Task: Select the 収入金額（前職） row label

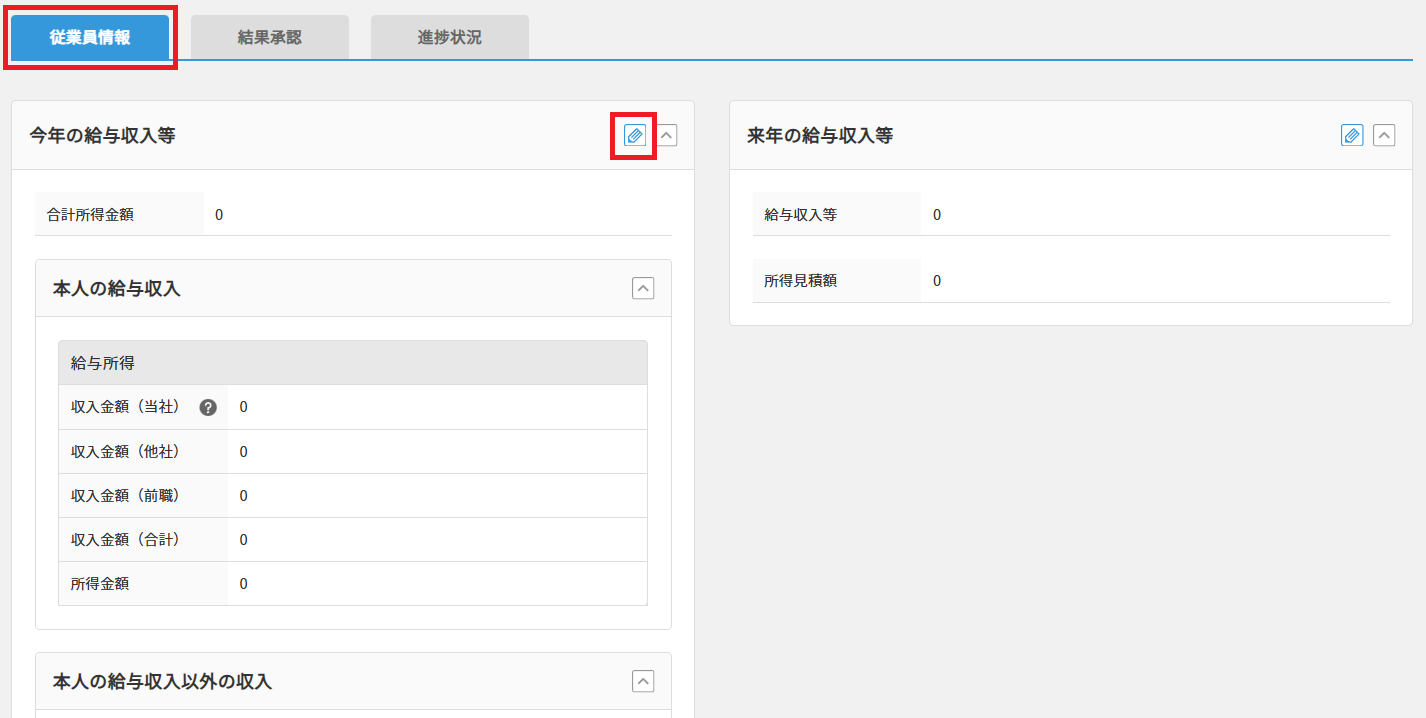Action: pos(125,496)
